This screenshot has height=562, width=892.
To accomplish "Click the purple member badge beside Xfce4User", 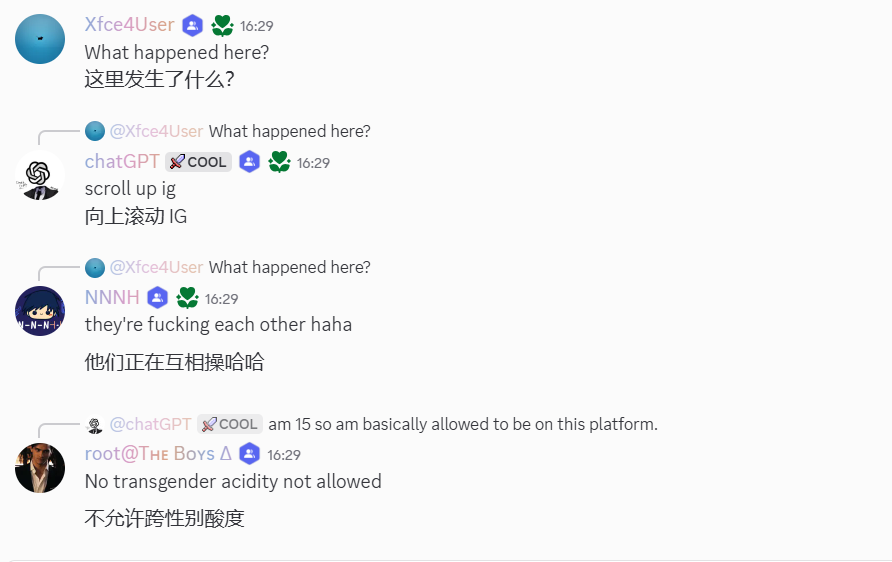I will pyautogui.click(x=193, y=26).
